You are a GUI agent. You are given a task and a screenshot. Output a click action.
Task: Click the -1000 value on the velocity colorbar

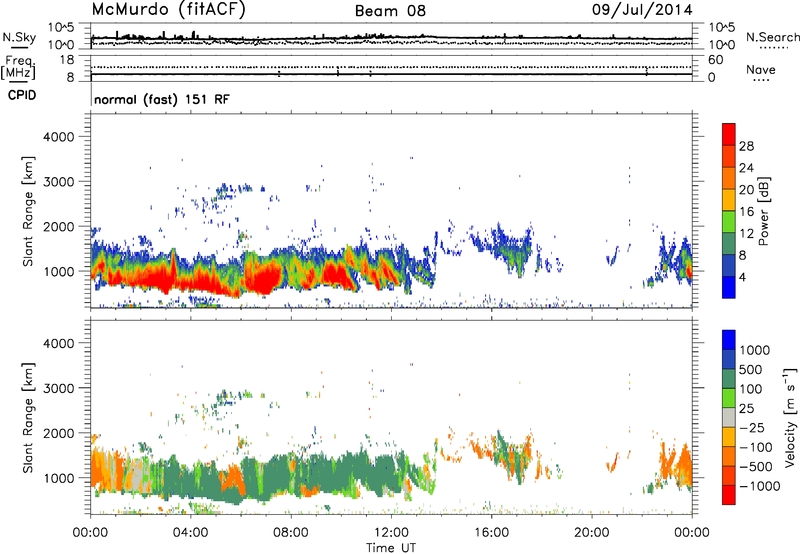pyautogui.click(x=759, y=486)
